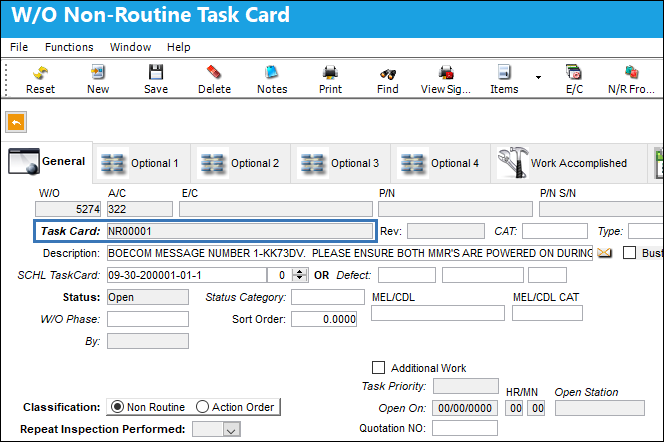Switch to the Optional 2 tab
The width and height of the screenshot is (664, 442).
pyautogui.click(x=241, y=163)
